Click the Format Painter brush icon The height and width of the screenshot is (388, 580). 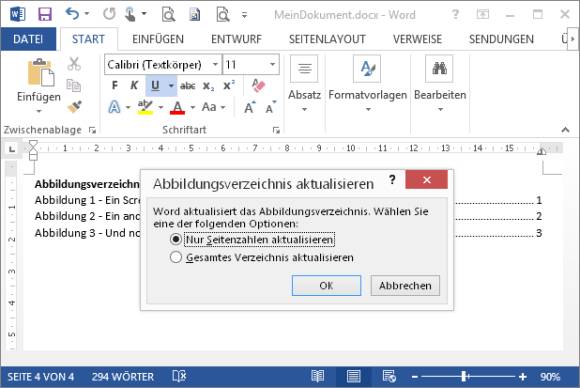coord(74,107)
